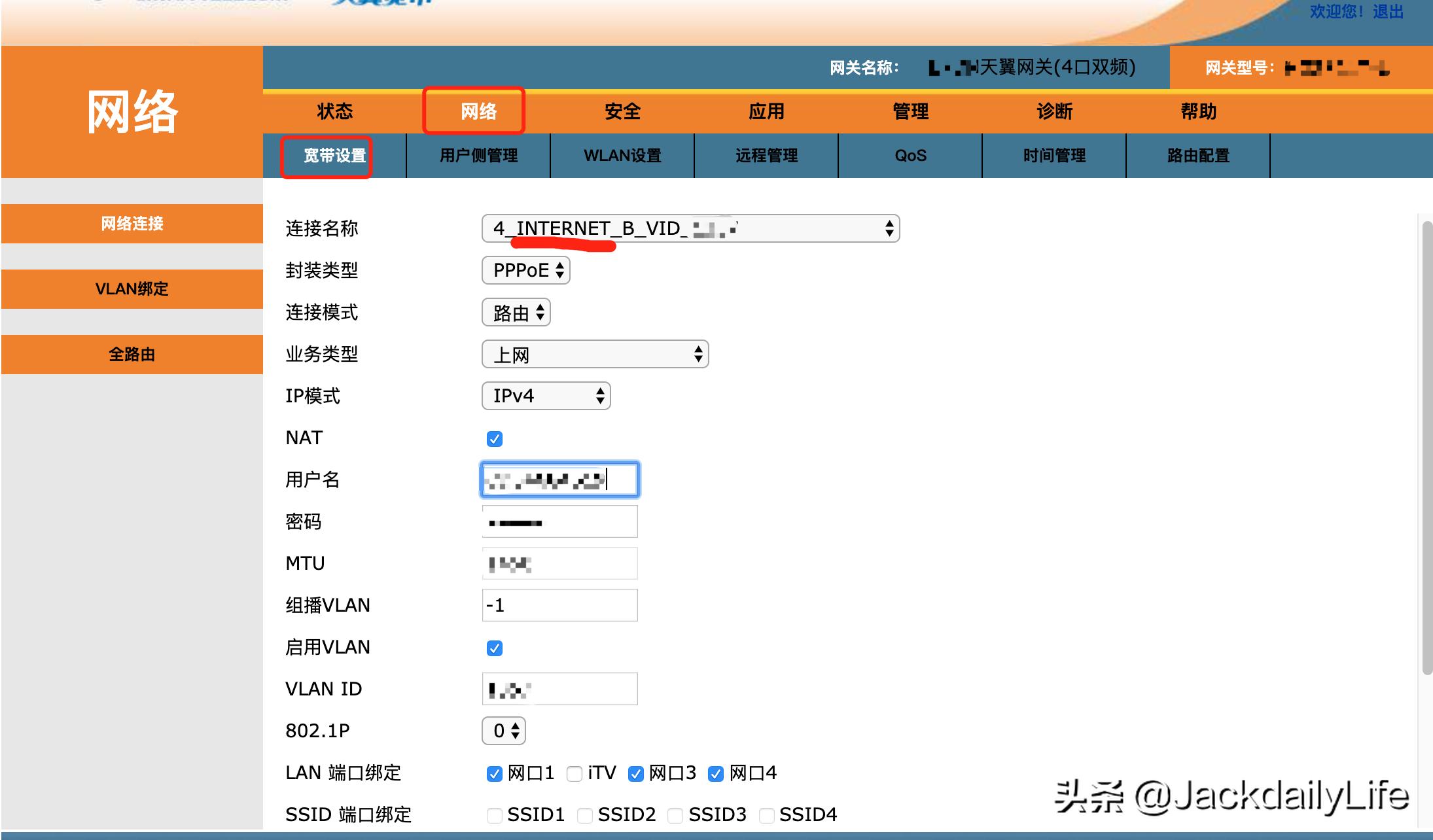Screen dimensions: 1433x840
Task: Check the SSID1 binding option
Action: [x=494, y=815]
